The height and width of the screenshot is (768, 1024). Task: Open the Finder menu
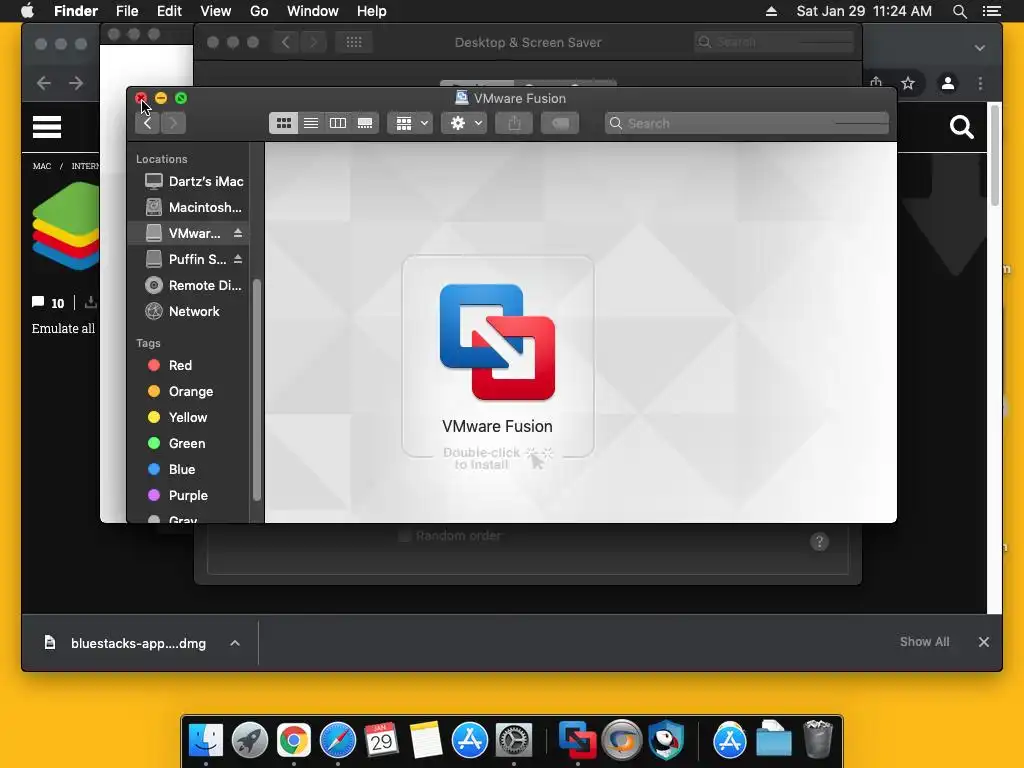pos(76,11)
